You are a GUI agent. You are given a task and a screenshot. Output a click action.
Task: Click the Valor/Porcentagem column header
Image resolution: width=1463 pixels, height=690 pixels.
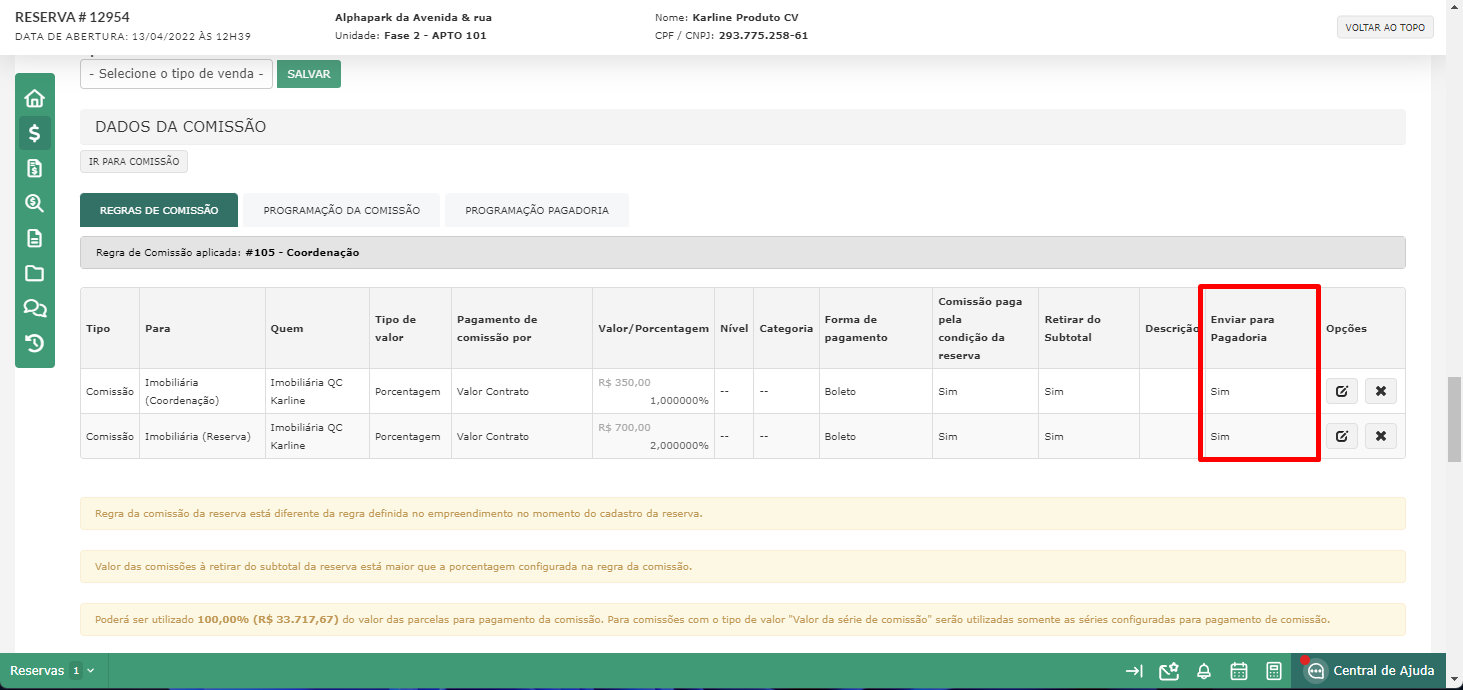(x=653, y=328)
